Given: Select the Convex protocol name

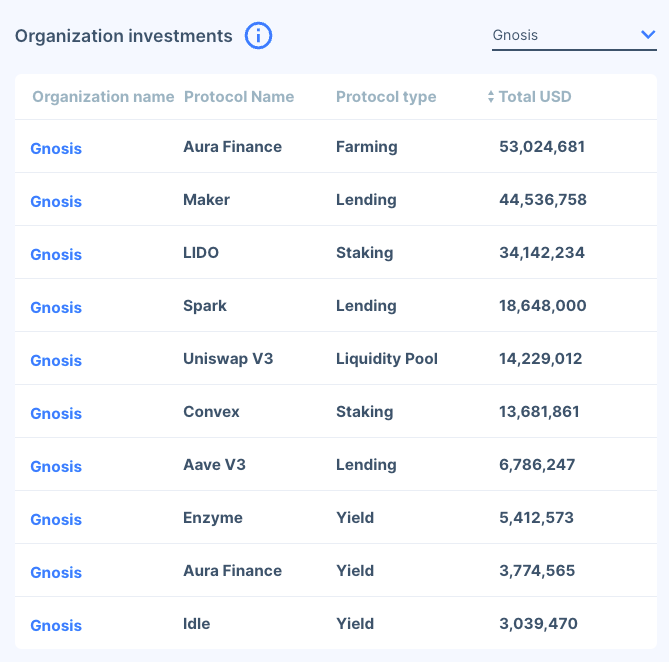Looking at the screenshot, I should click(x=211, y=412).
